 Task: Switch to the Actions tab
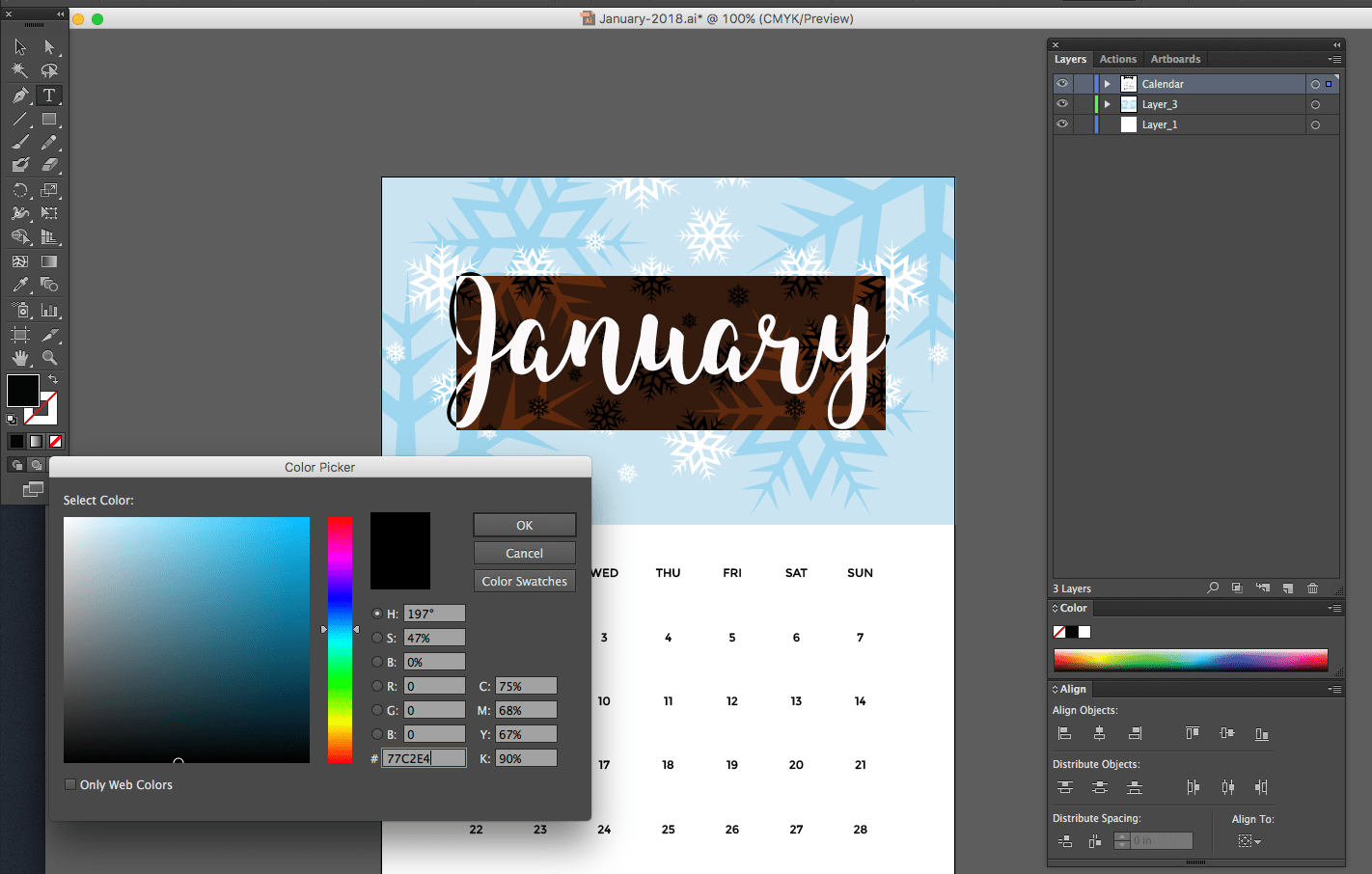pyautogui.click(x=1117, y=59)
